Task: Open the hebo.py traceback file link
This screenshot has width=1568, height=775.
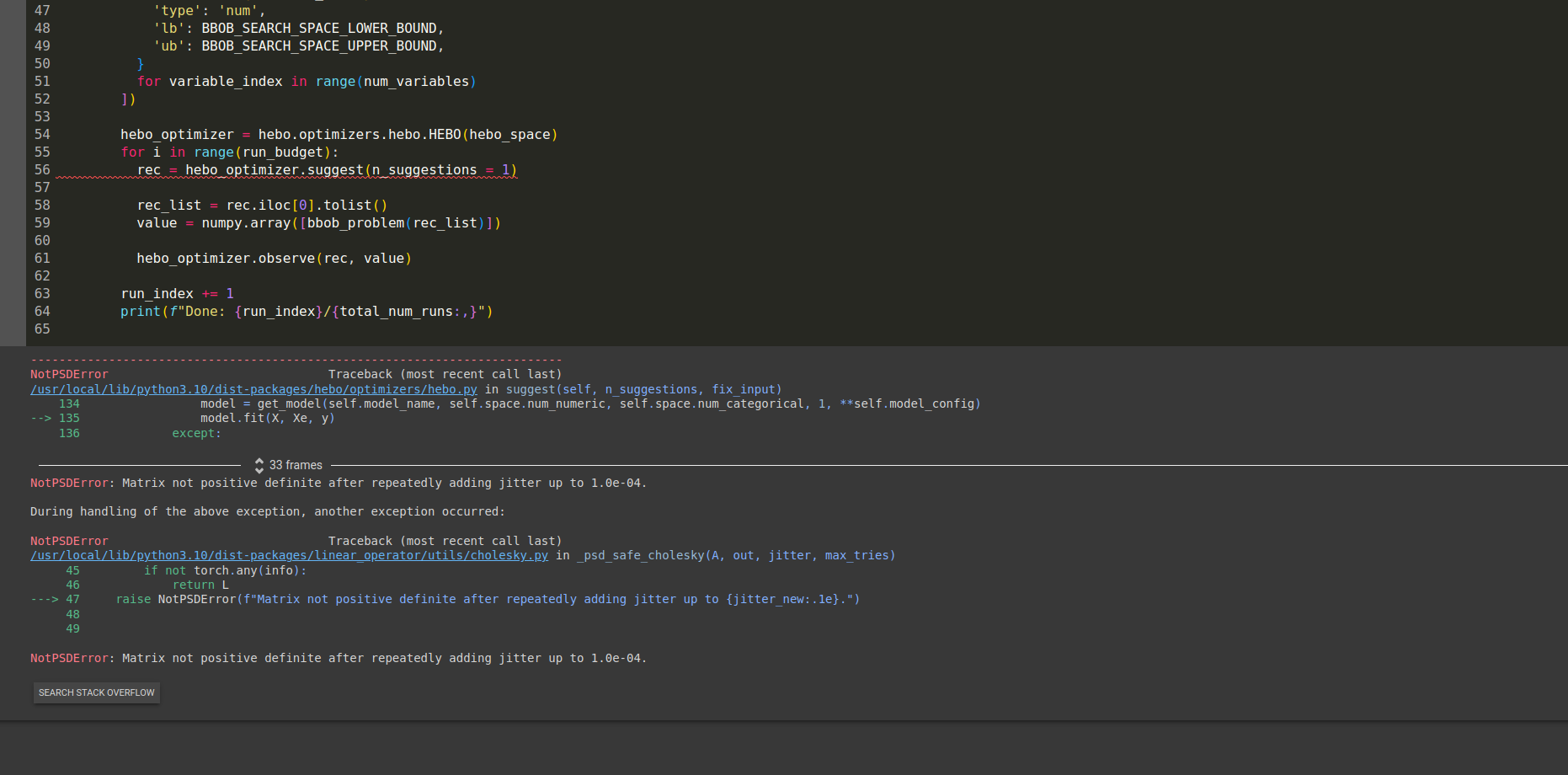Action: click(253, 389)
